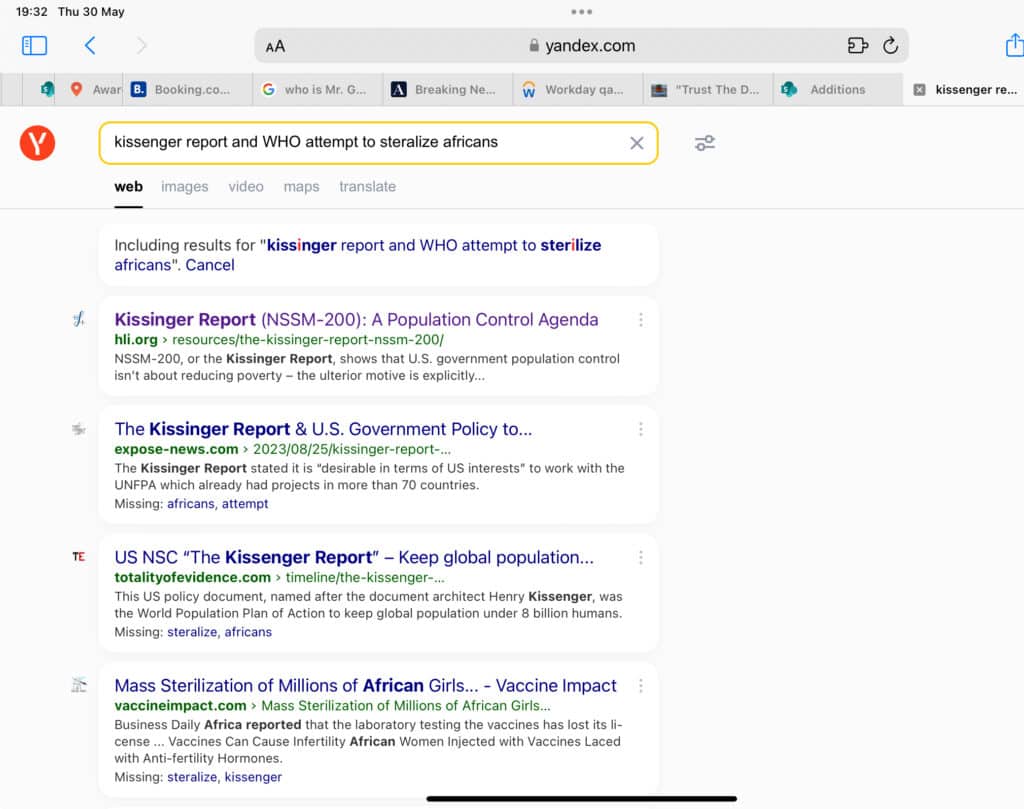
Task: Click the vaccineimpact.com URL breadcrumb
Action: [x=332, y=705]
